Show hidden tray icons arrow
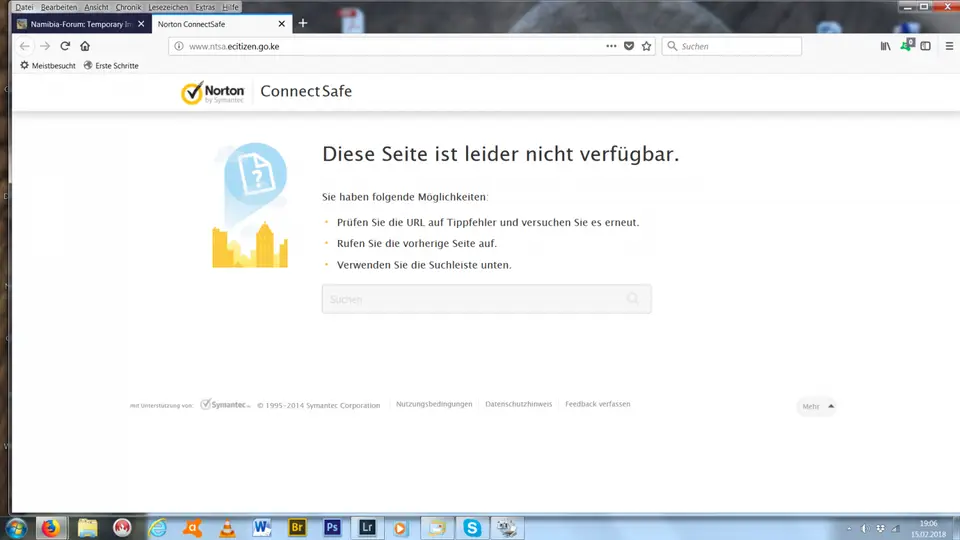Viewport: 960px width, 540px height. [849, 528]
